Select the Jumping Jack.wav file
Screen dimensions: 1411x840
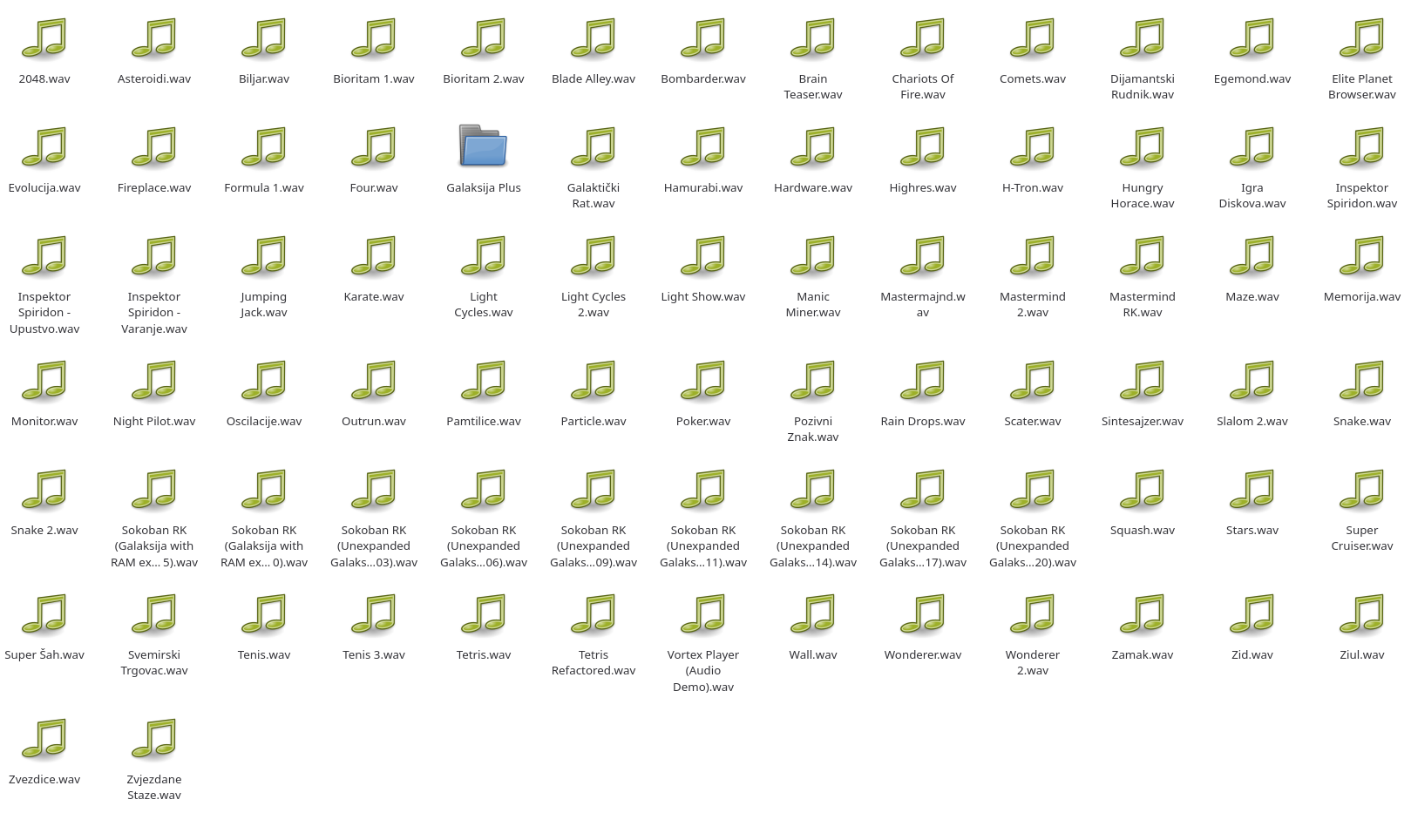point(264,259)
